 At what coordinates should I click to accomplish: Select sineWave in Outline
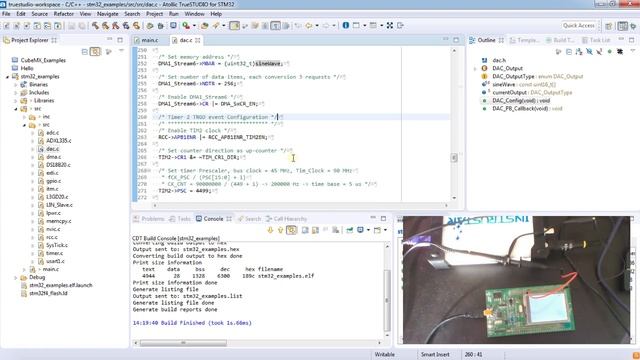click(503, 84)
